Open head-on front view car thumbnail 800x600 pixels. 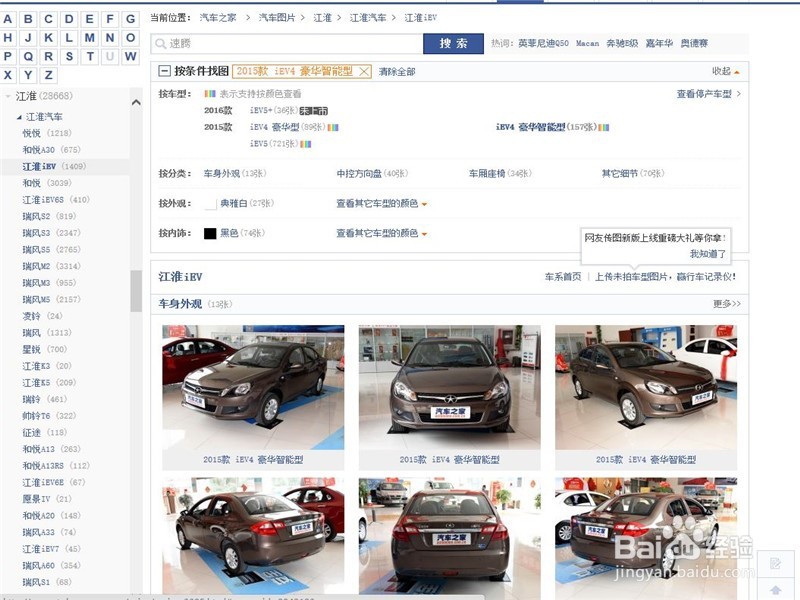(x=449, y=387)
